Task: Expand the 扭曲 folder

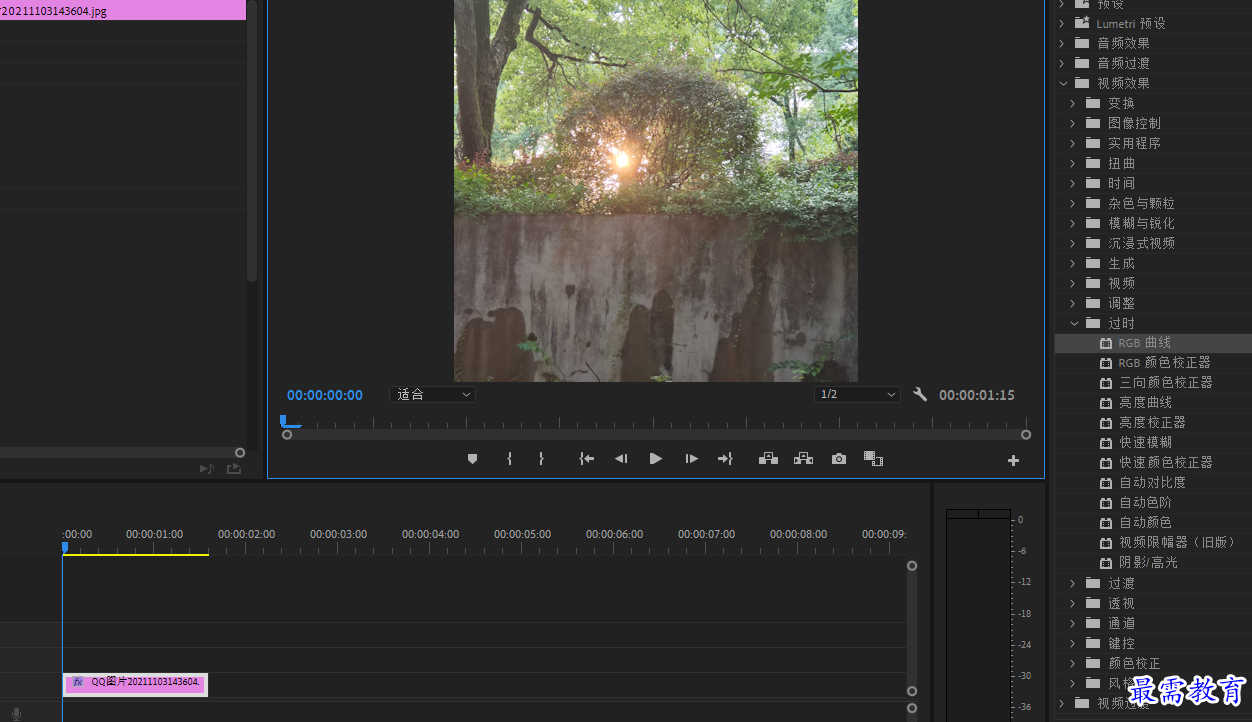Action: [x=1073, y=163]
